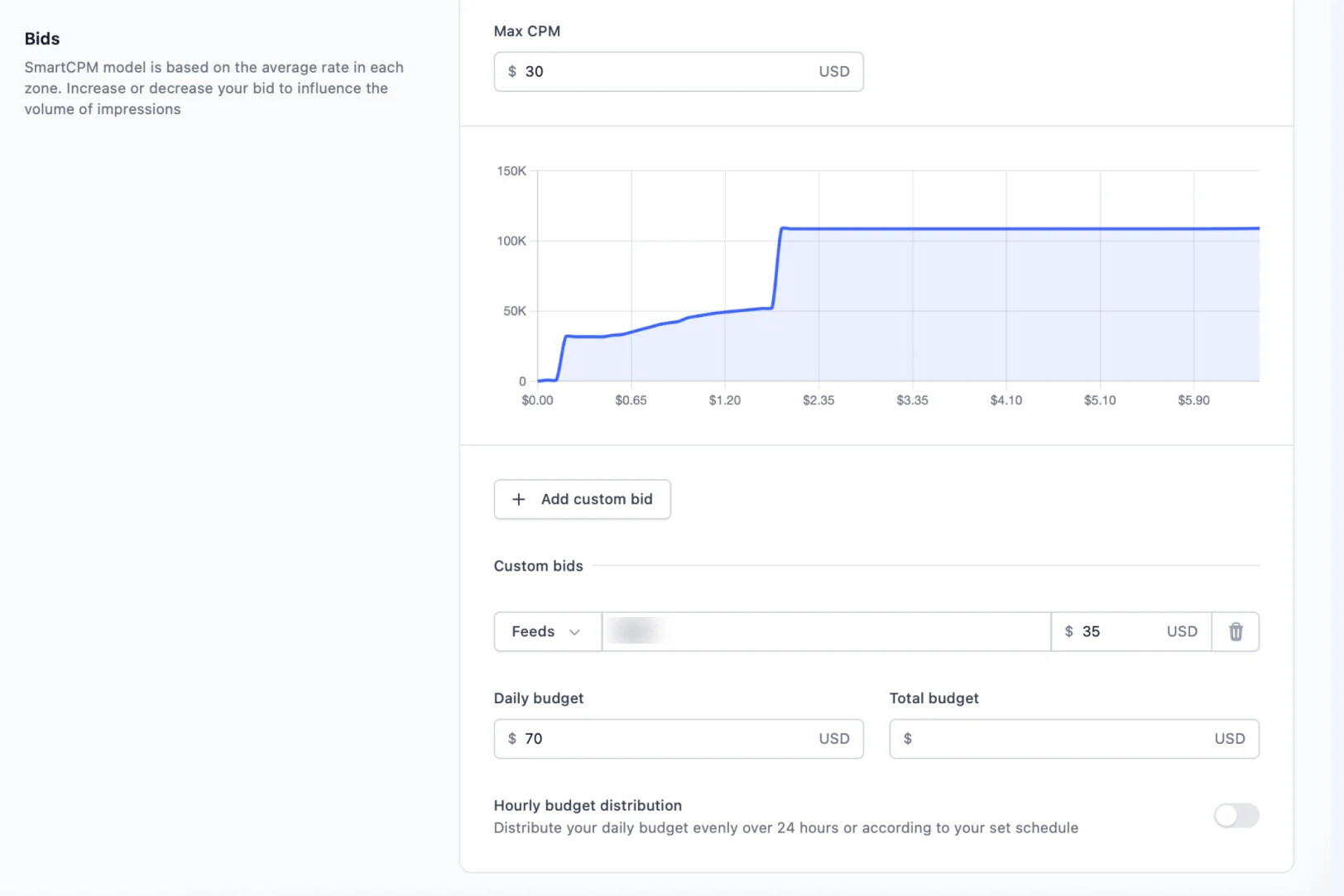Click the Daily budget input field
The image size is (1344, 896).
pos(678,739)
